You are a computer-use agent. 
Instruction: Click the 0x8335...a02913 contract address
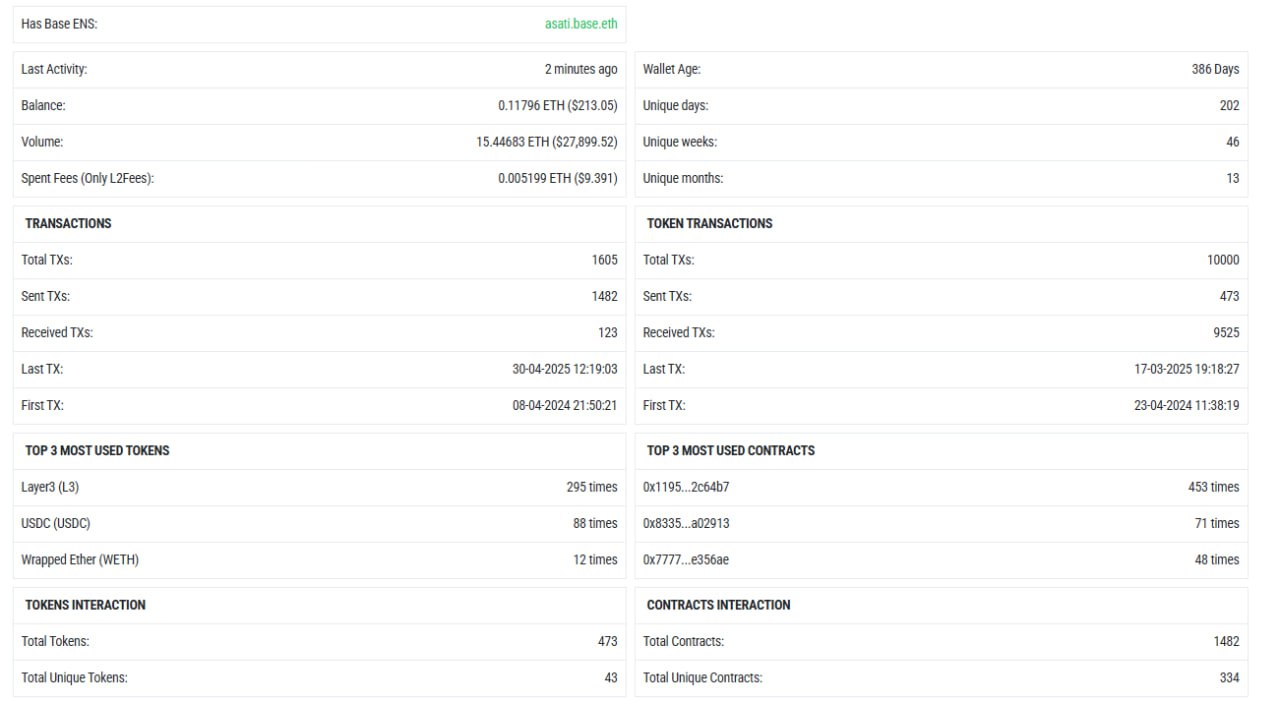click(x=686, y=523)
